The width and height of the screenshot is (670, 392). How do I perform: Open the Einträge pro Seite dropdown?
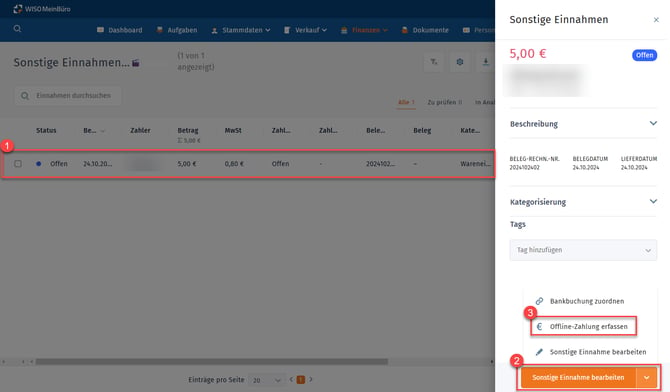pos(266,380)
